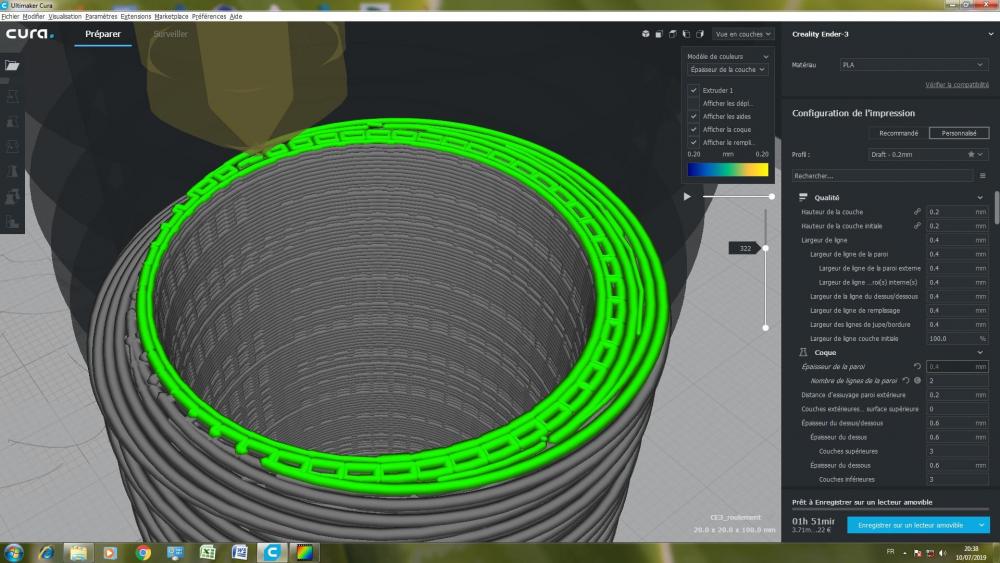
Task: Open Internet Explorer from the taskbar
Action: (x=46, y=552)
